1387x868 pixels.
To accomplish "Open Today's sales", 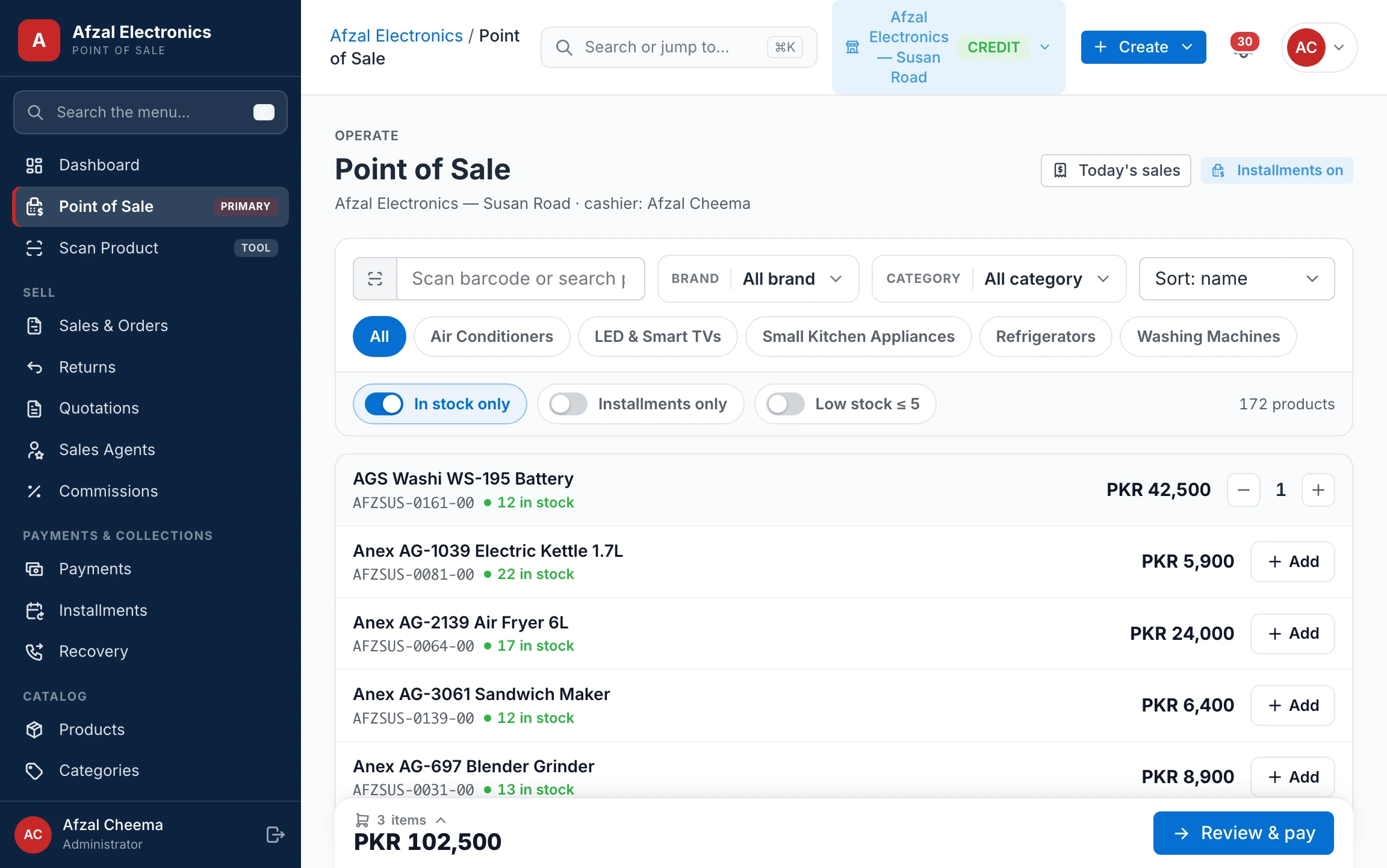I will (1115, 170).
